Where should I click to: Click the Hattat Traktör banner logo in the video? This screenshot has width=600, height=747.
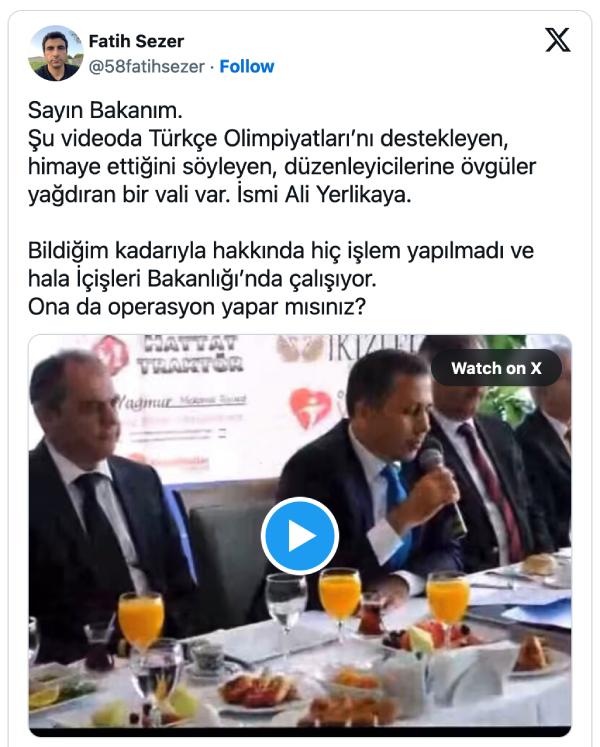pos(190,355)
